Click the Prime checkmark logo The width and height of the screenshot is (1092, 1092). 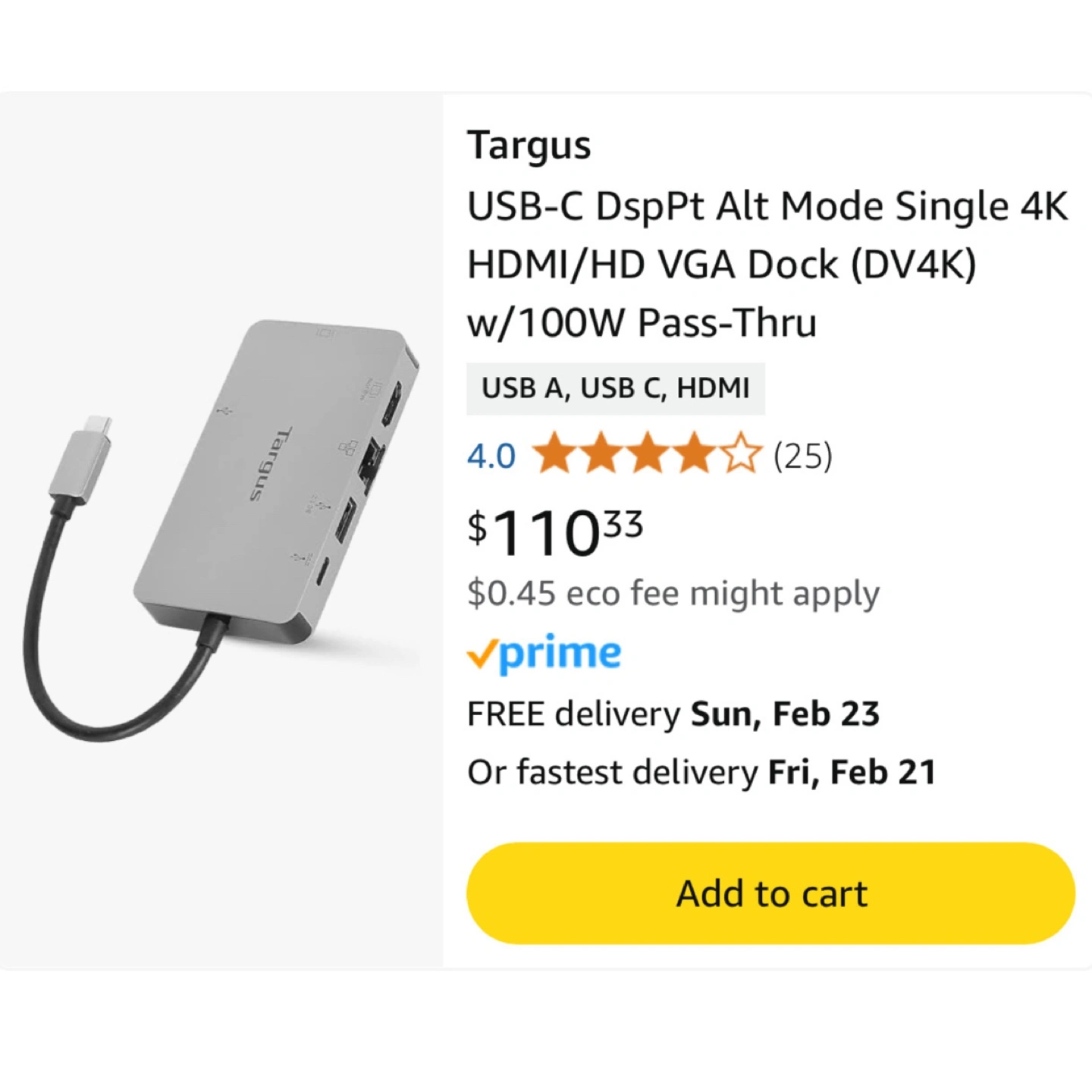pyautogui.click(x=544, y=654)
